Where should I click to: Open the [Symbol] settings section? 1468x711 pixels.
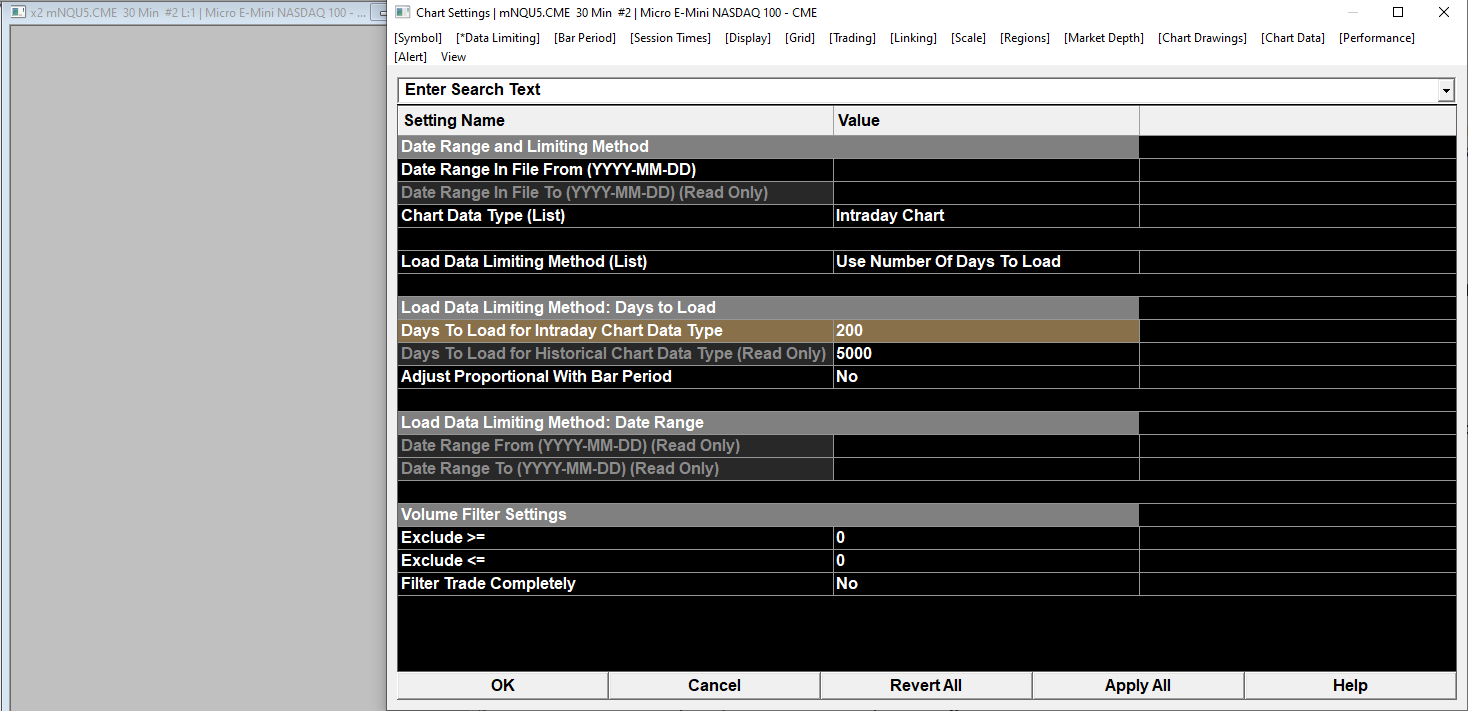418,38
